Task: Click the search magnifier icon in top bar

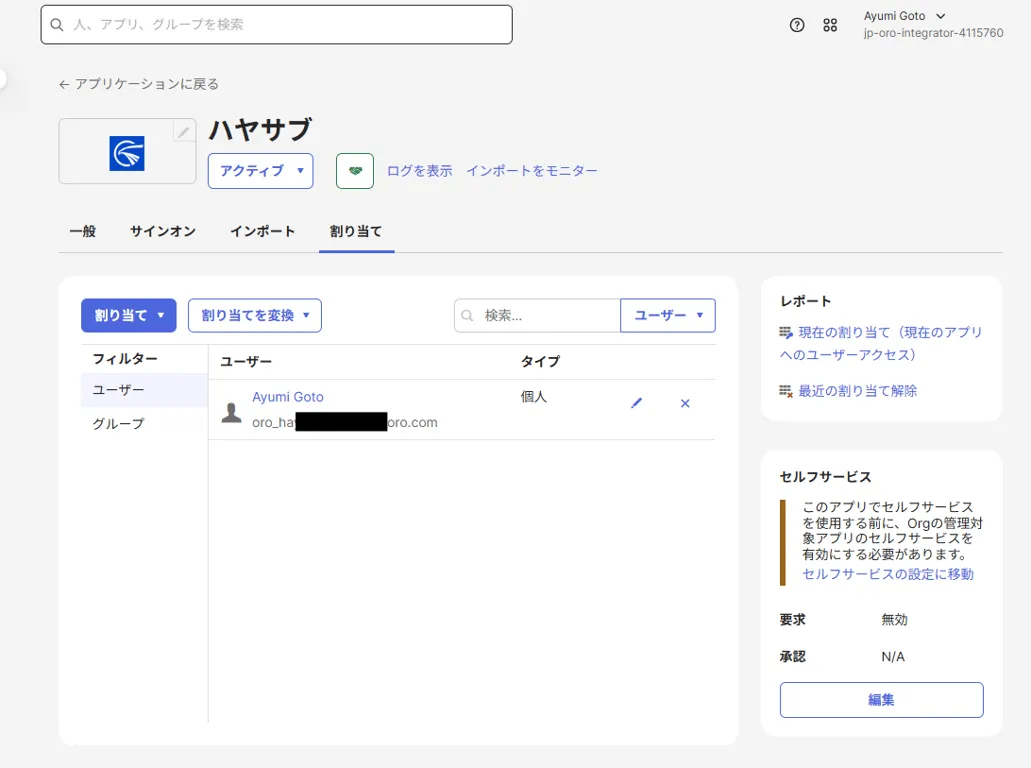Action: click(x=57, y=25)
